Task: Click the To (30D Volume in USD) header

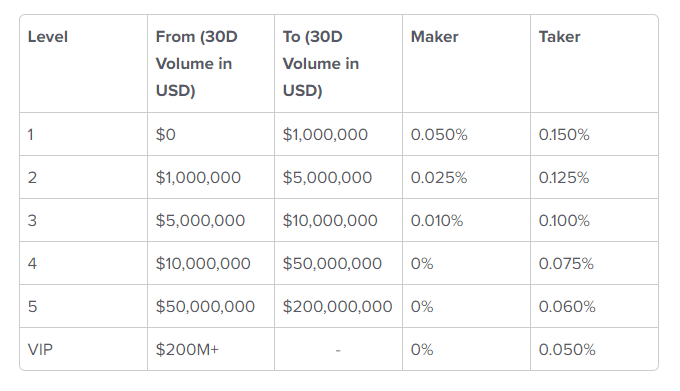Action: [x=321, y=64]
